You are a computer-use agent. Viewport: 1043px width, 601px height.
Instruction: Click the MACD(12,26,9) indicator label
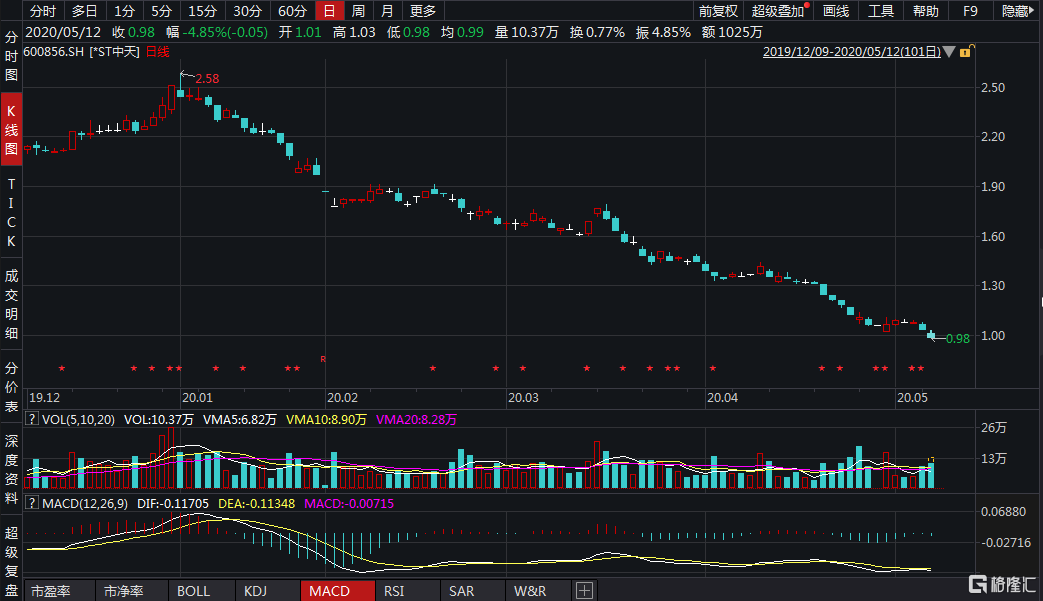point(85,503)
